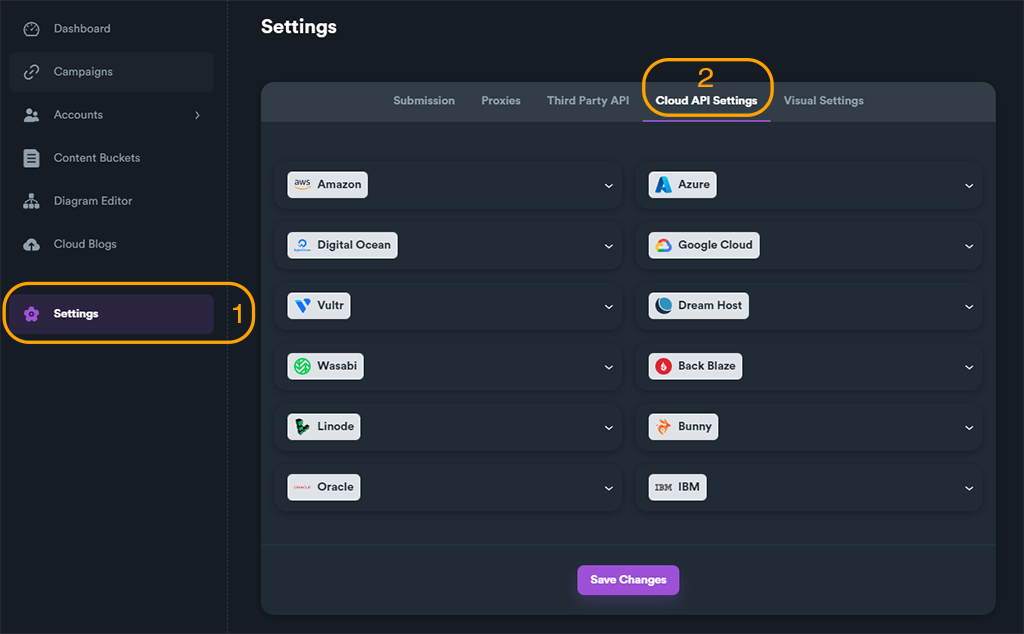Screen dimensions: 1024x634
Task: Click the Diagram Editor hierarchy icon
Action: [x=32, y=201]
